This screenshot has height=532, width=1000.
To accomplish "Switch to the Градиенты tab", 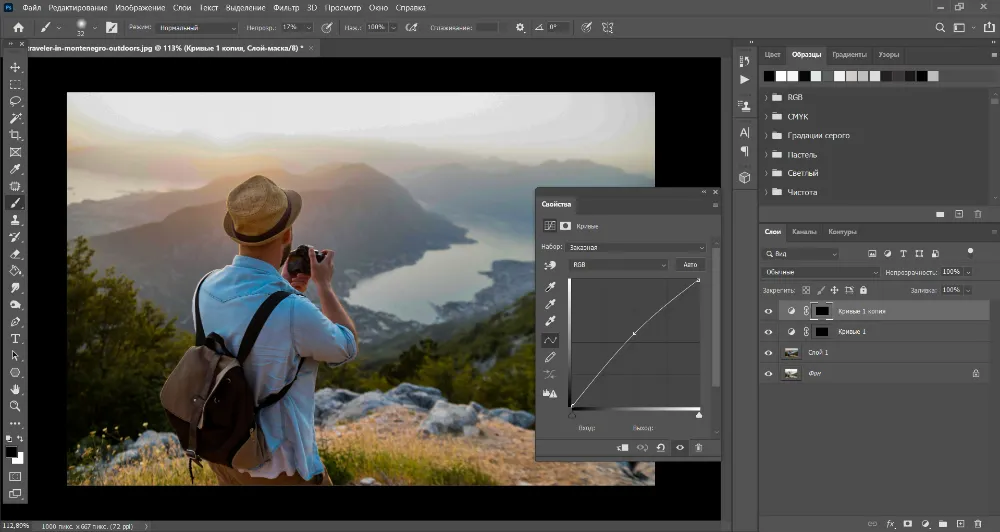I will (x=849, y=55).
